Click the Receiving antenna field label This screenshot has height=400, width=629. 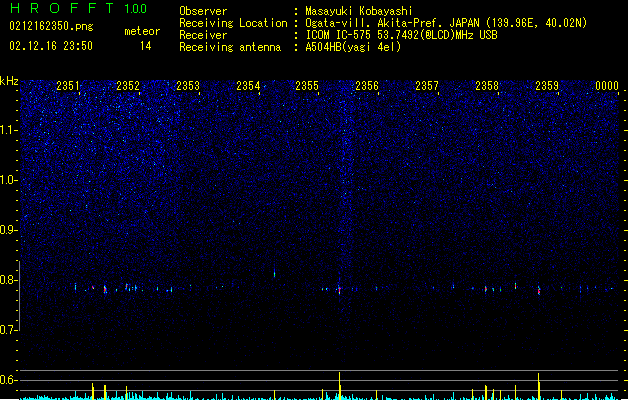tap(230, 47)
